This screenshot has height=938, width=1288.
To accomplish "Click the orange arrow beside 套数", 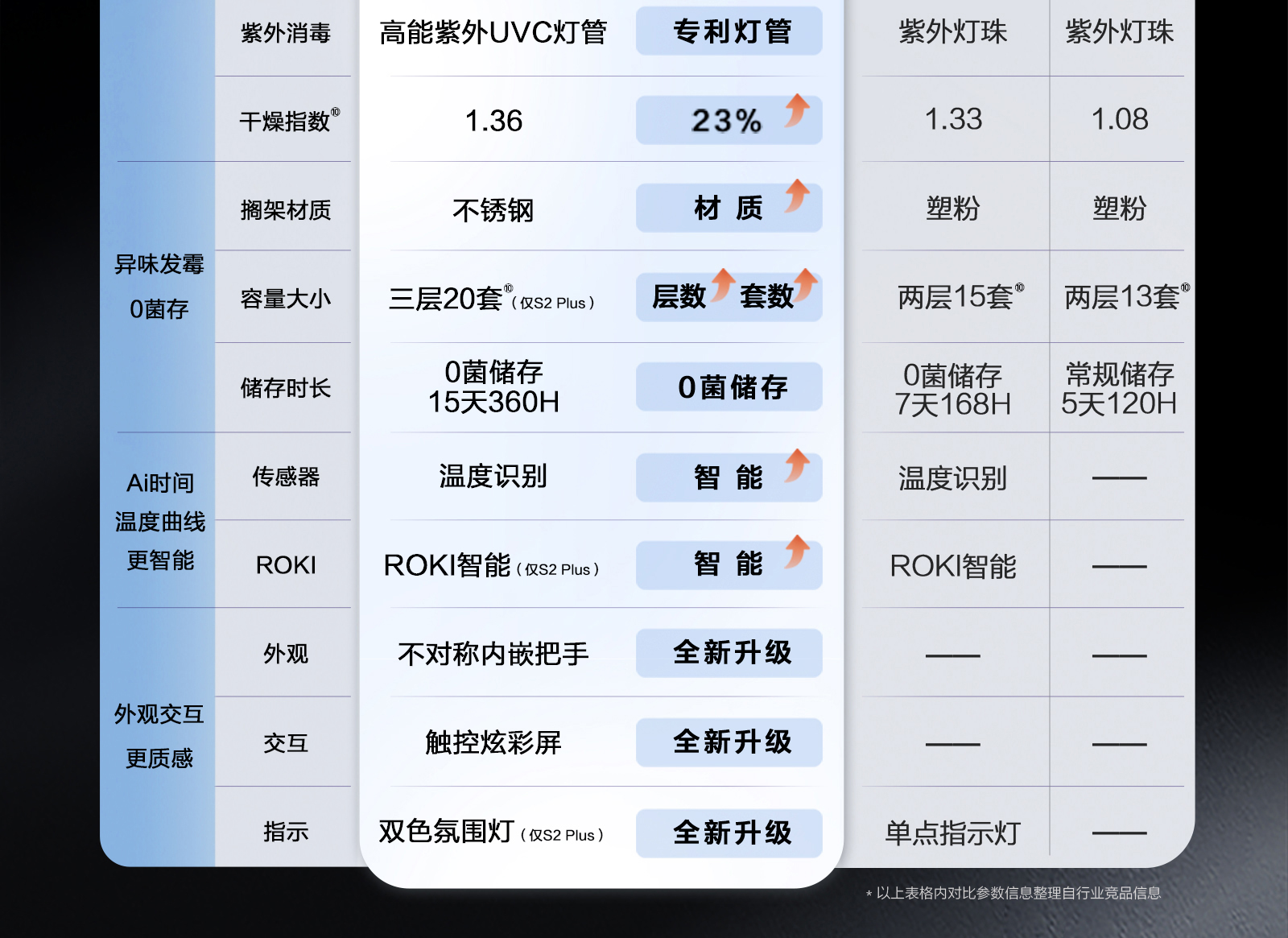I will click(x=805, y=285).
